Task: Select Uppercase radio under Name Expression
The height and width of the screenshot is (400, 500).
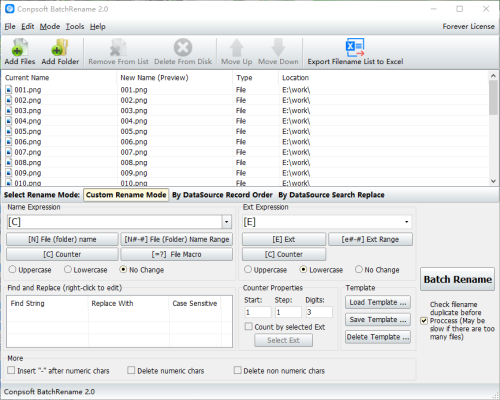Action: click(x=12, y=269)
